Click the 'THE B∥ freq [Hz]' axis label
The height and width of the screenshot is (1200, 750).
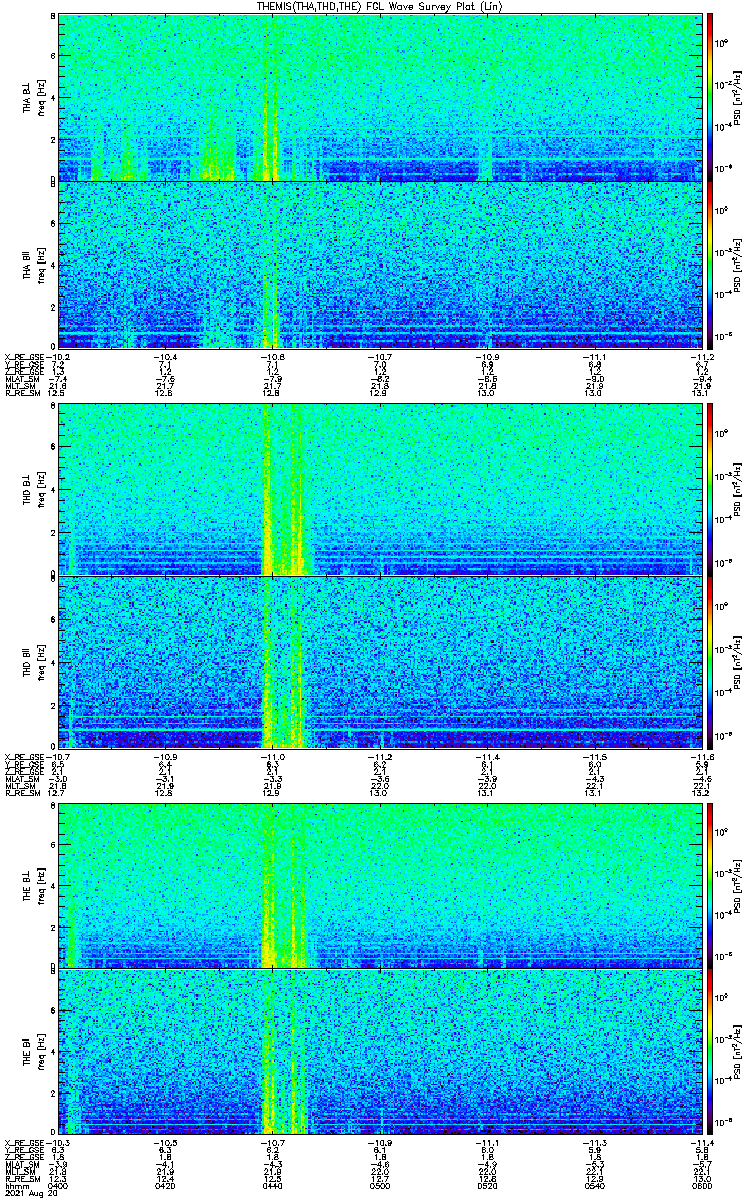click(x=34, y=1053)
